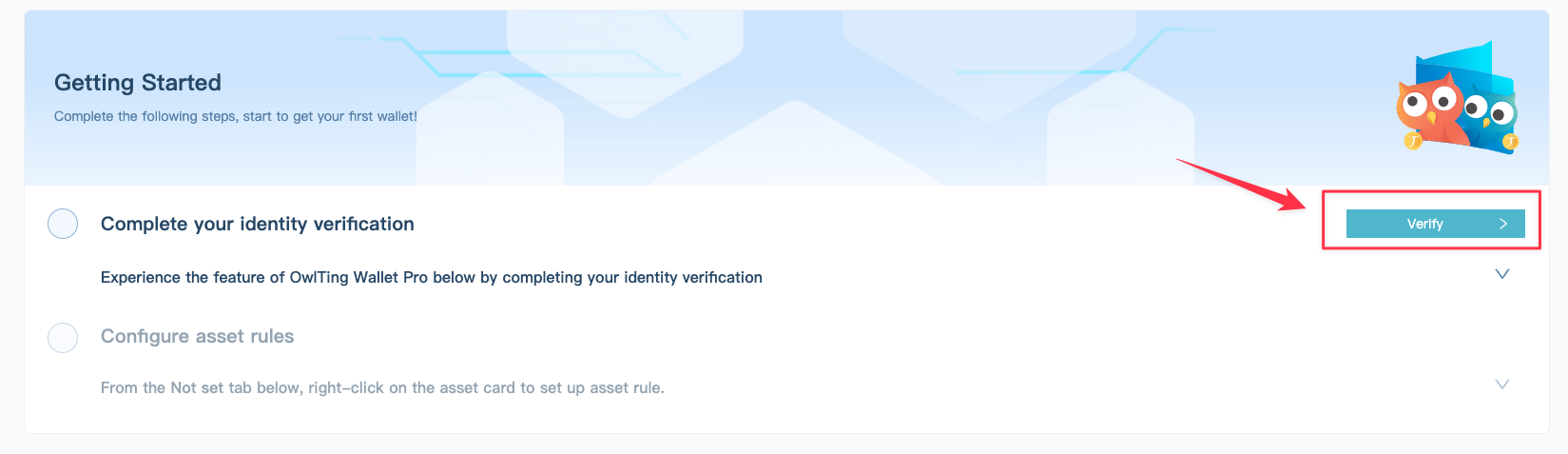Collapse the Configure asset rules step details

1502,385
